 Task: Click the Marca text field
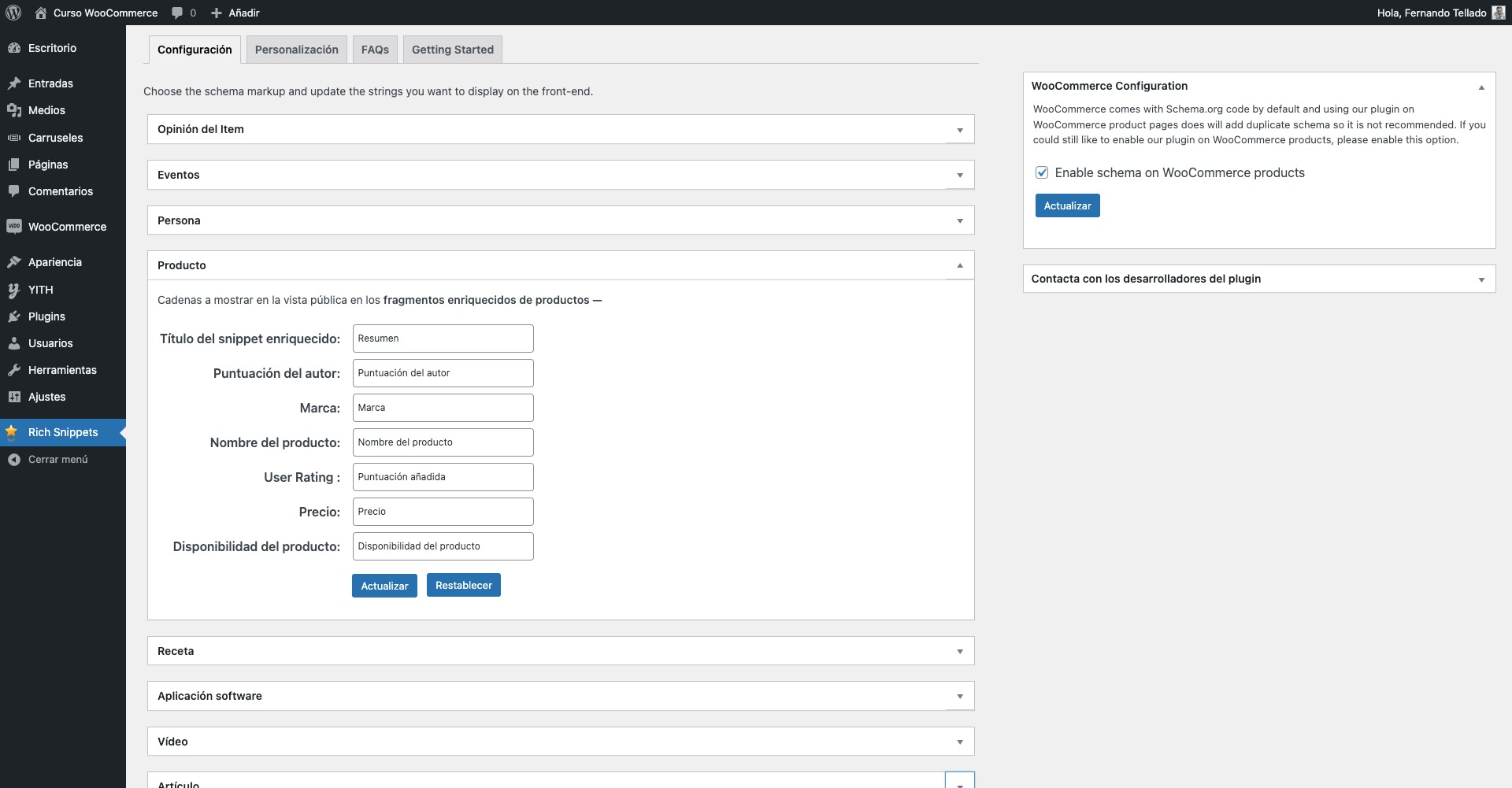443,408
